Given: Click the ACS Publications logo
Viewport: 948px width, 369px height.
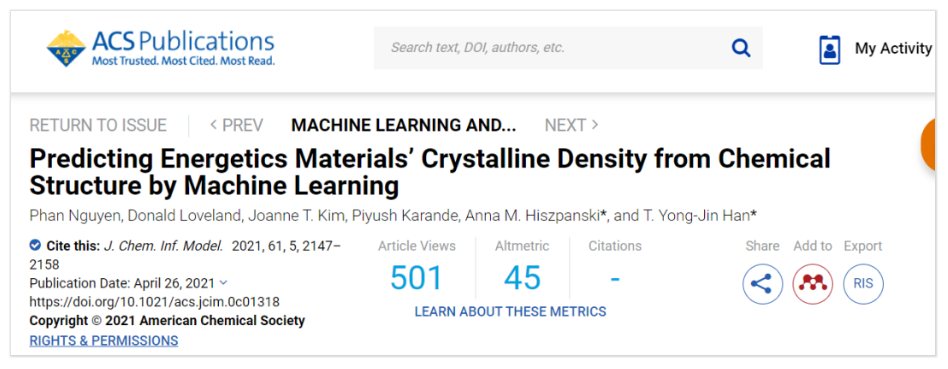Looking at the screenshot, I should click(160, 48).
